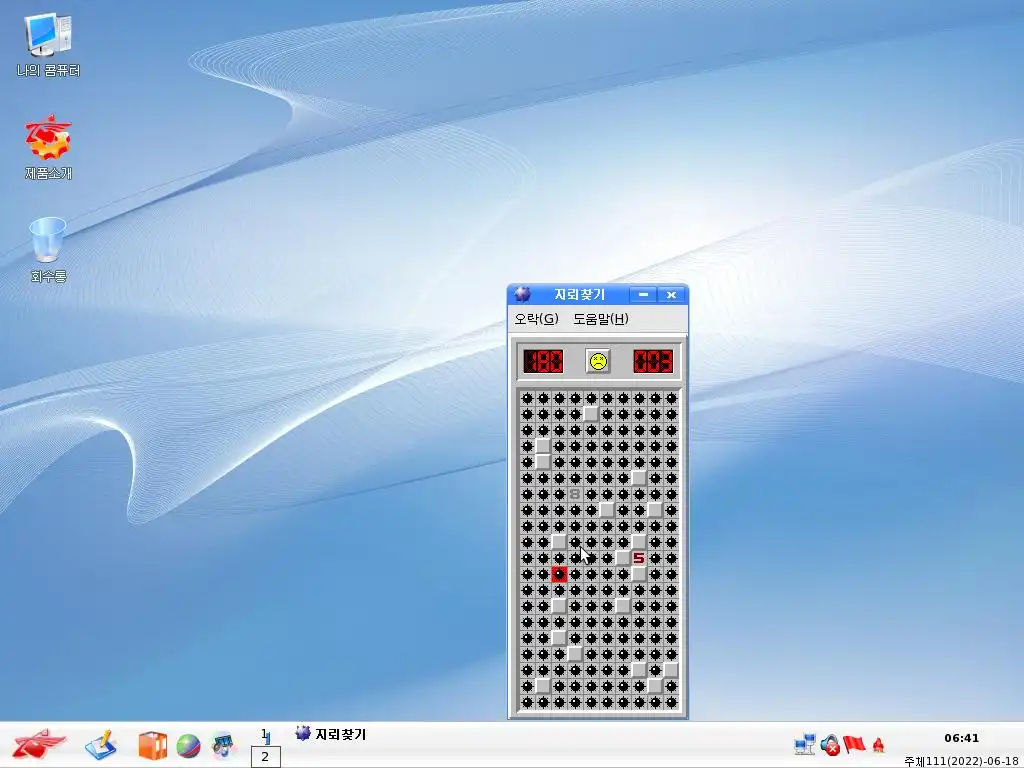Switch to virtual desktop 1

point(265,736)
